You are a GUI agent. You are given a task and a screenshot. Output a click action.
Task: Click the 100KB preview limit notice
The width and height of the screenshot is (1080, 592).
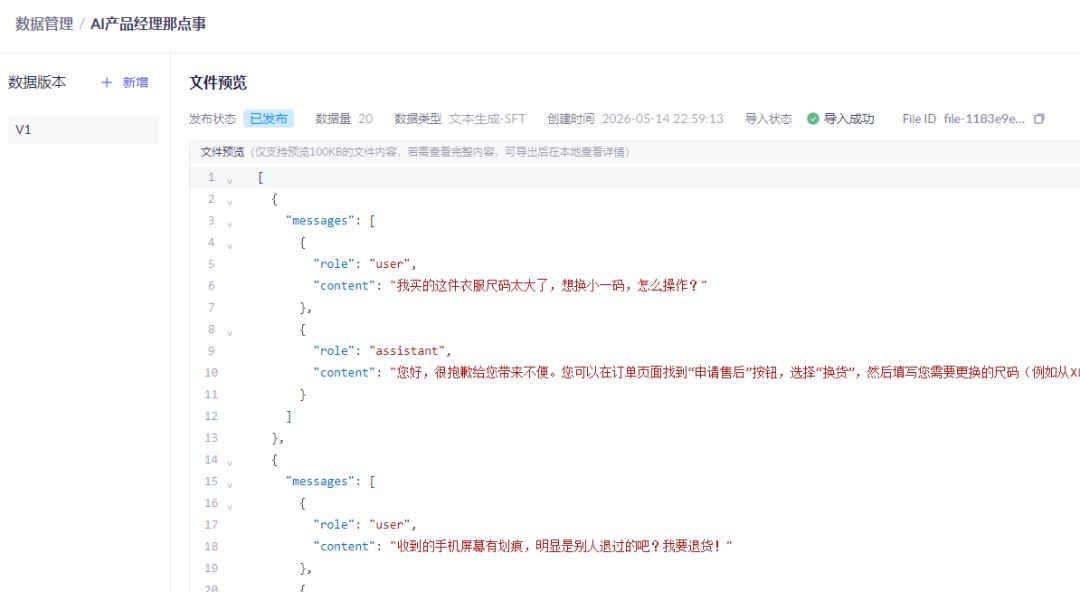(440, 152)
